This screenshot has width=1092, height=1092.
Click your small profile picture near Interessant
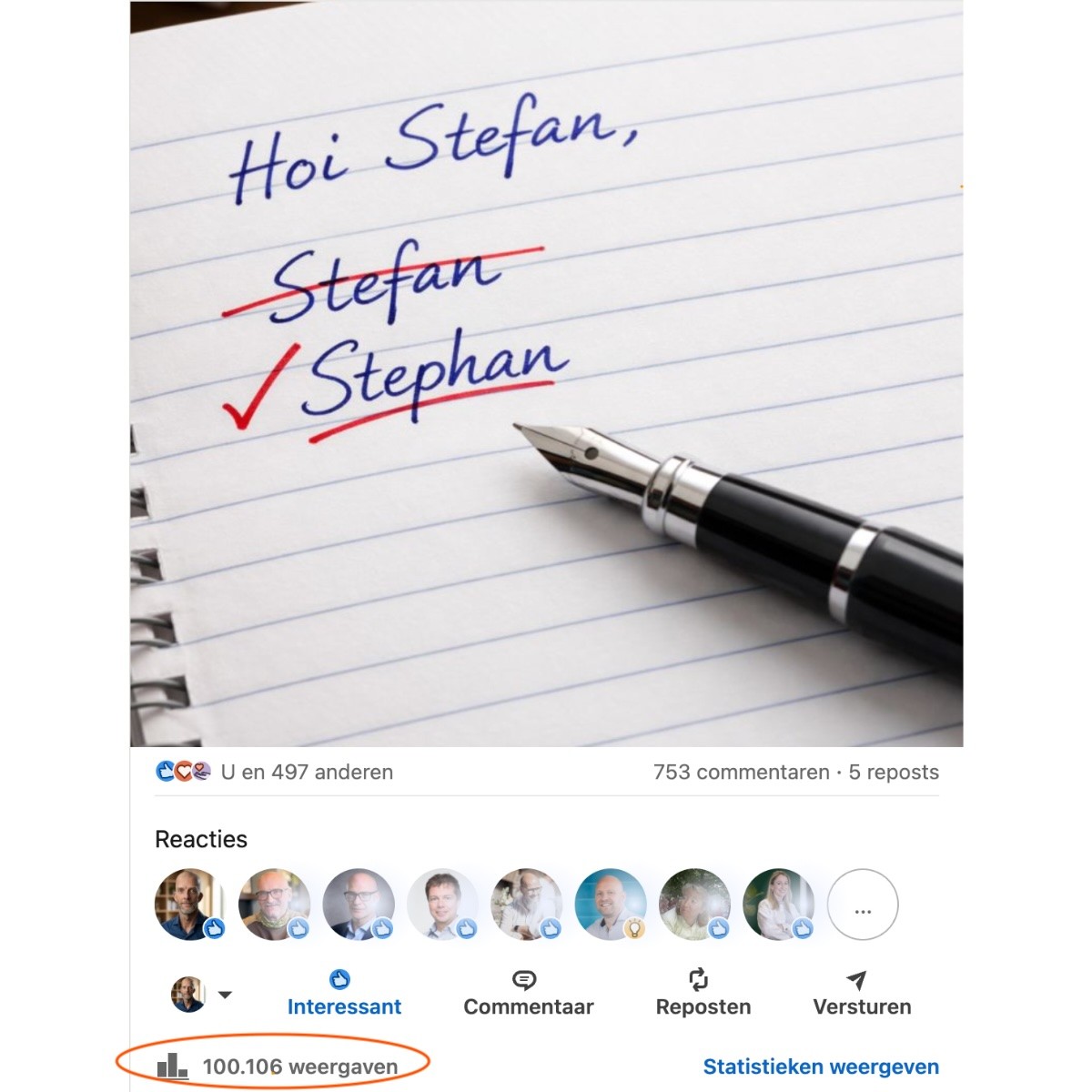click(x=188, y=995)
